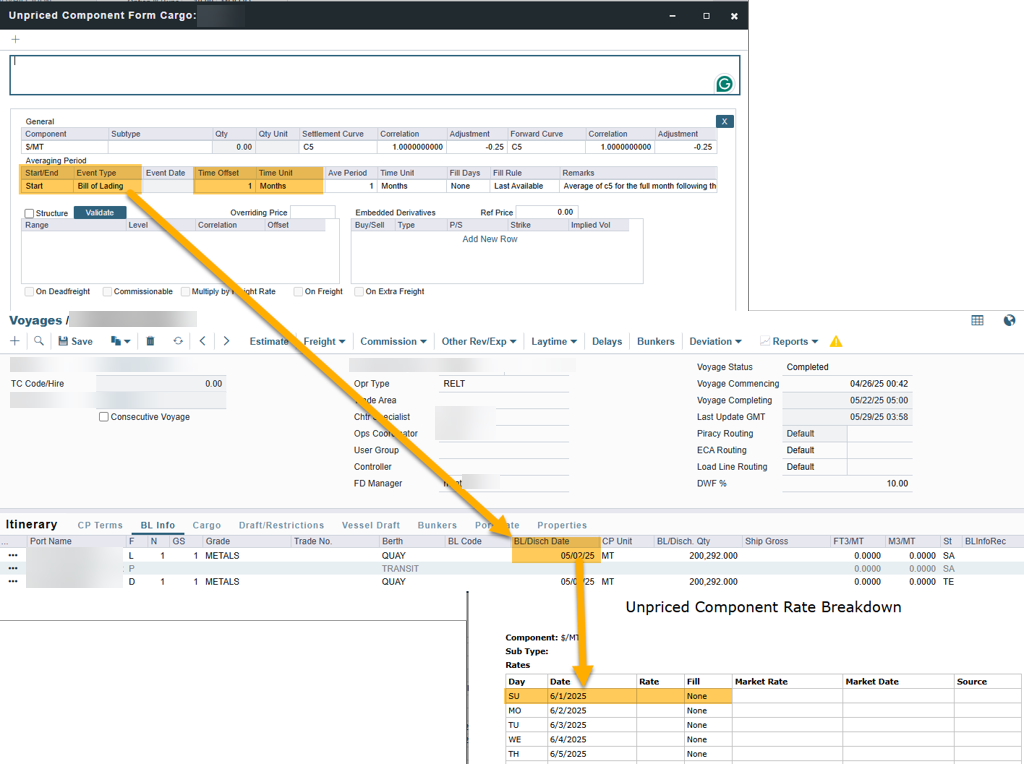Check the On Extra Freight checkbox

(x=358, y=292)
